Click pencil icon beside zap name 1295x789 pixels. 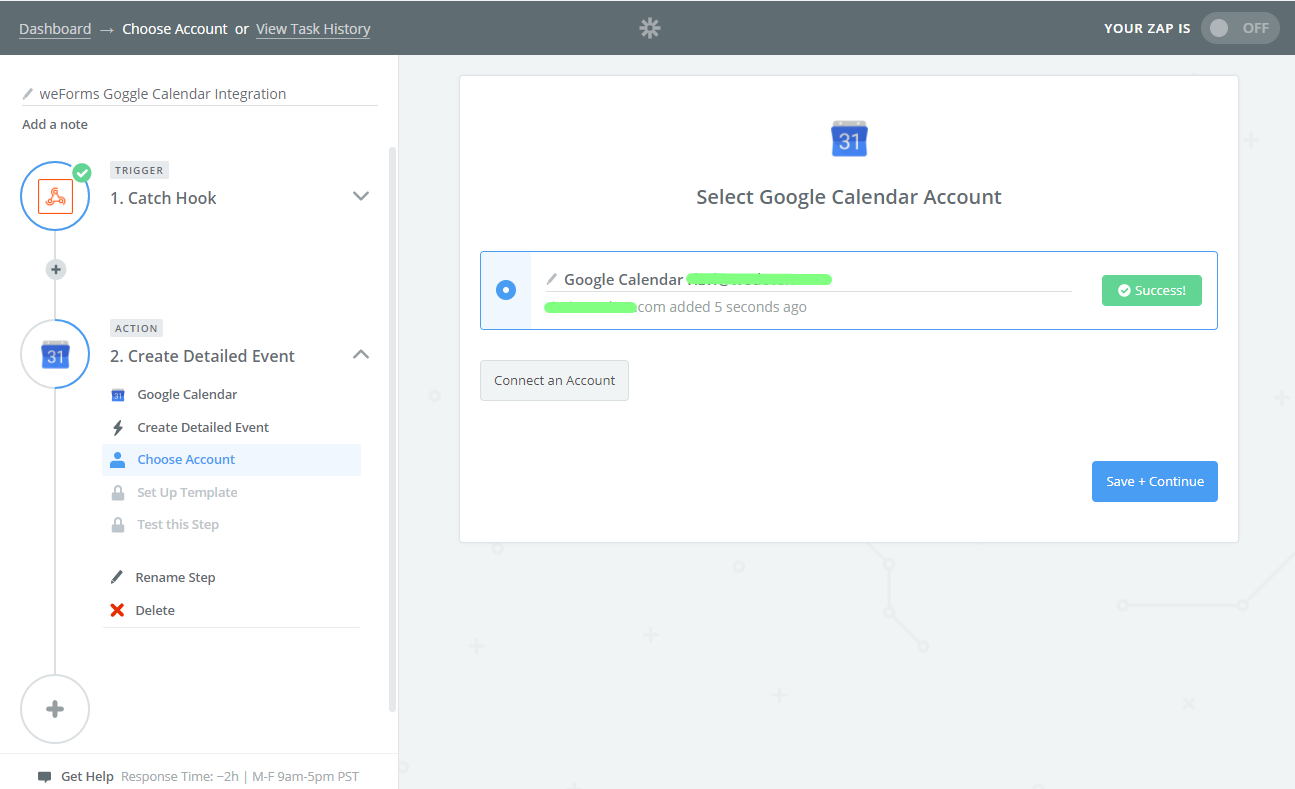28,94
